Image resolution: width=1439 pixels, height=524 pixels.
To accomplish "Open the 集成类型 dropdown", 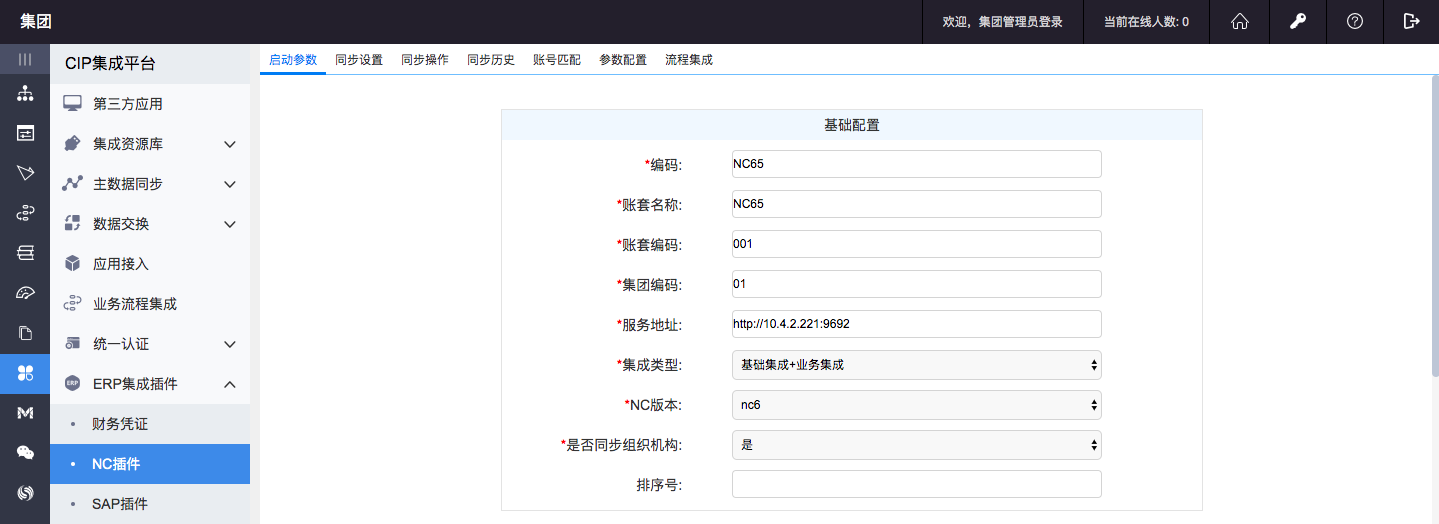I will (x=916, y=365).
